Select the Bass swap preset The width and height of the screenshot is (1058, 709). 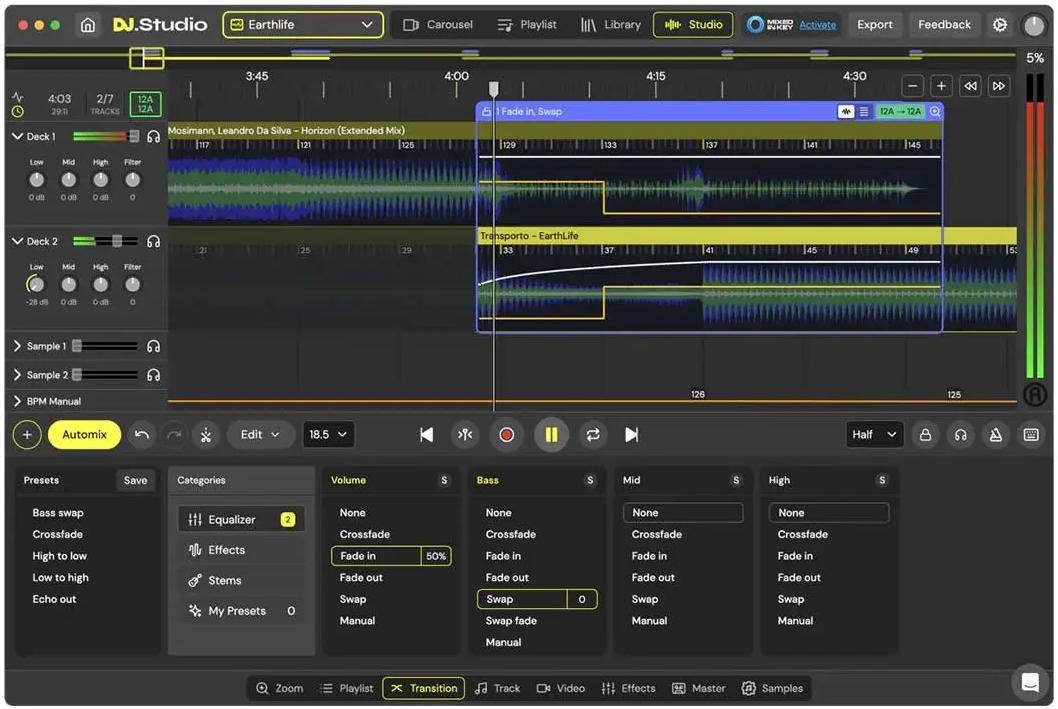tap(58, 513)
